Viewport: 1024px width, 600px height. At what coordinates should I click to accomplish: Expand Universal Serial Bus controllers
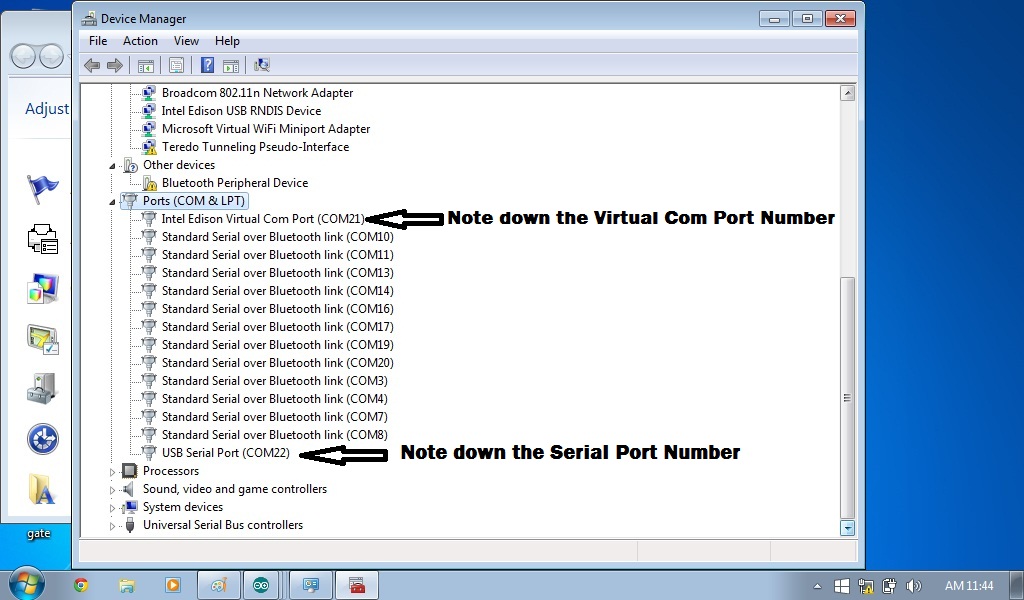pos(112,526)
